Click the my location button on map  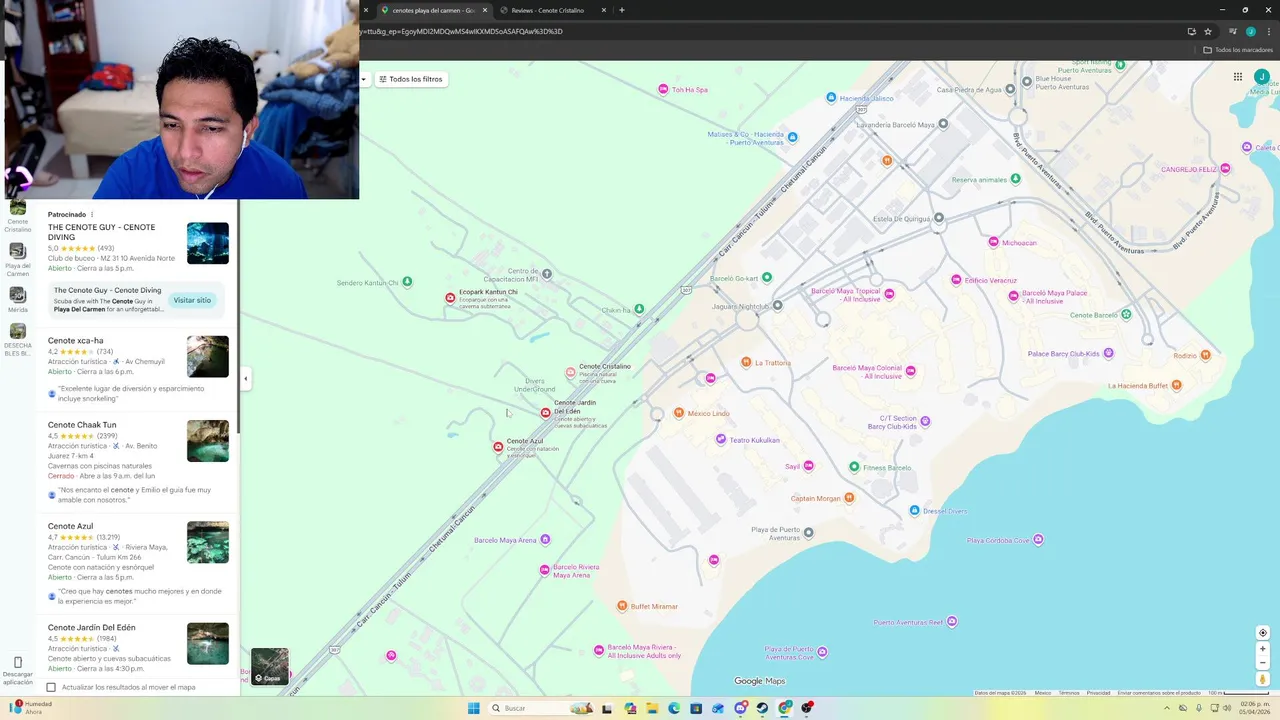(1263, 633)
